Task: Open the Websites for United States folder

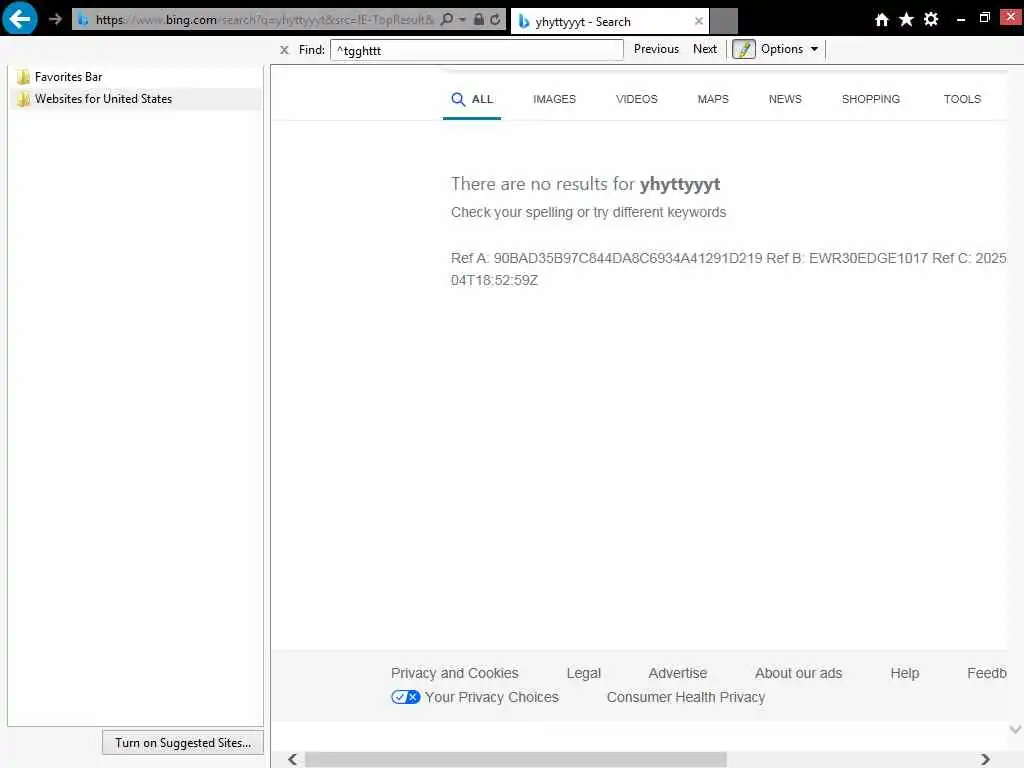Action: click(x=103, y=99)
